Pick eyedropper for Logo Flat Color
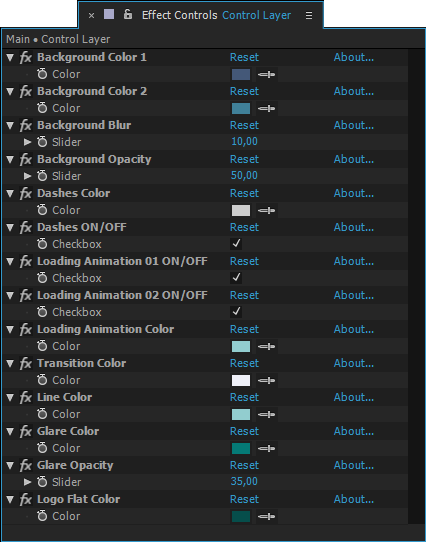The height and width of the screenshot is (542, 426). pyautogui.click(x=267, y=516)
